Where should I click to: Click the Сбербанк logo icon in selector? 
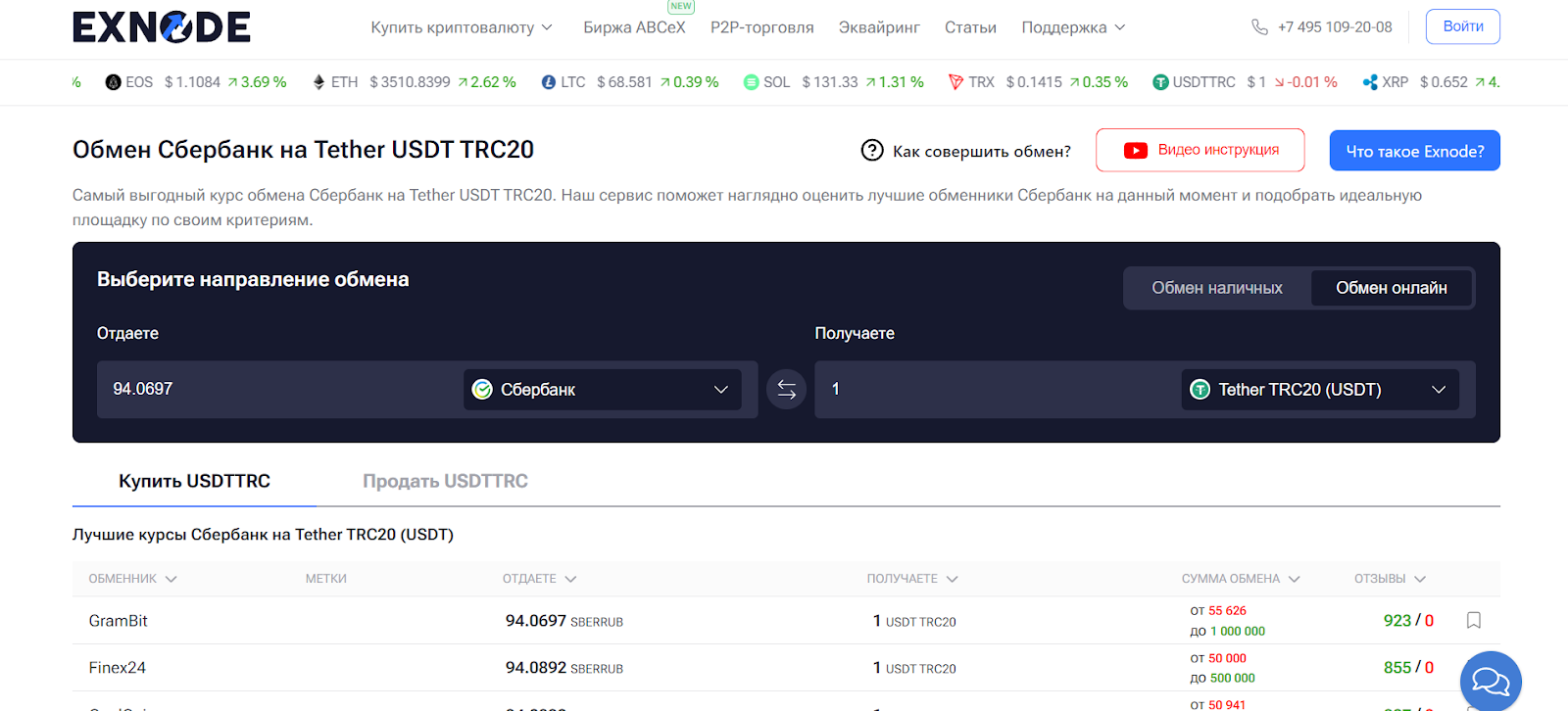click(482, 389)
